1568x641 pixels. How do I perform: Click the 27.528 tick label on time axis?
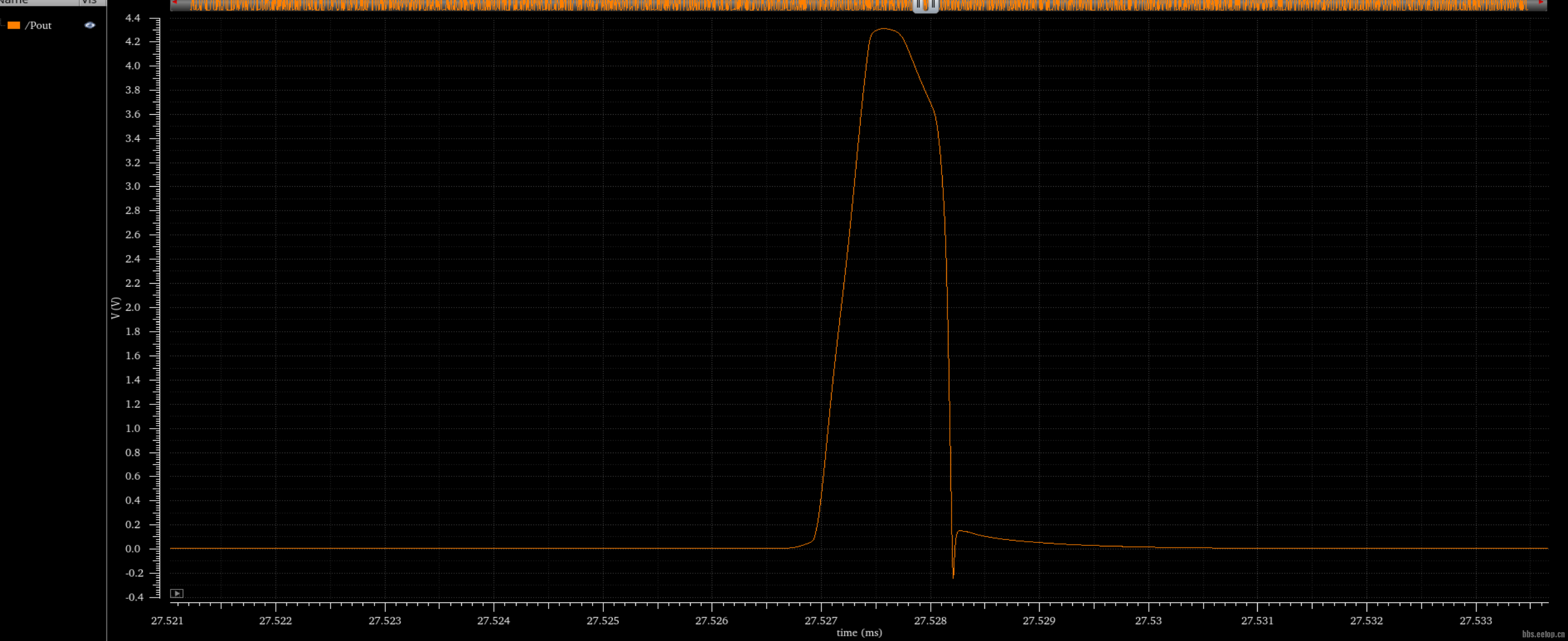coord(930,620)
